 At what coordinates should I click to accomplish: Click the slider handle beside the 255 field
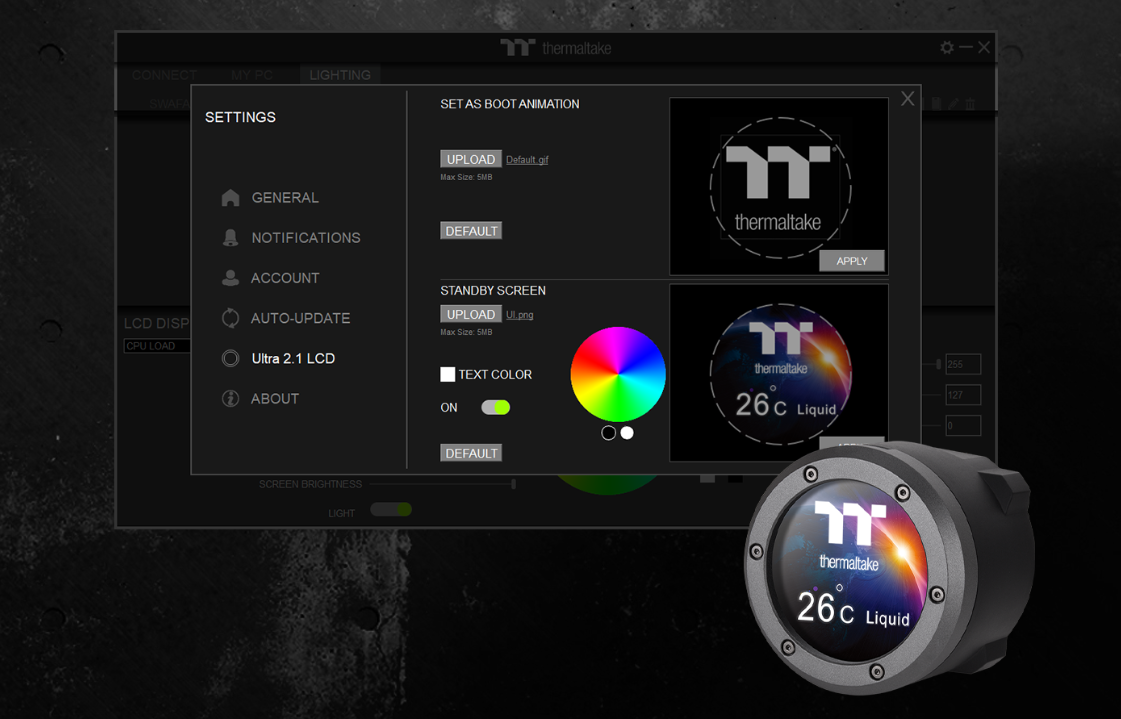pos(938,365)
